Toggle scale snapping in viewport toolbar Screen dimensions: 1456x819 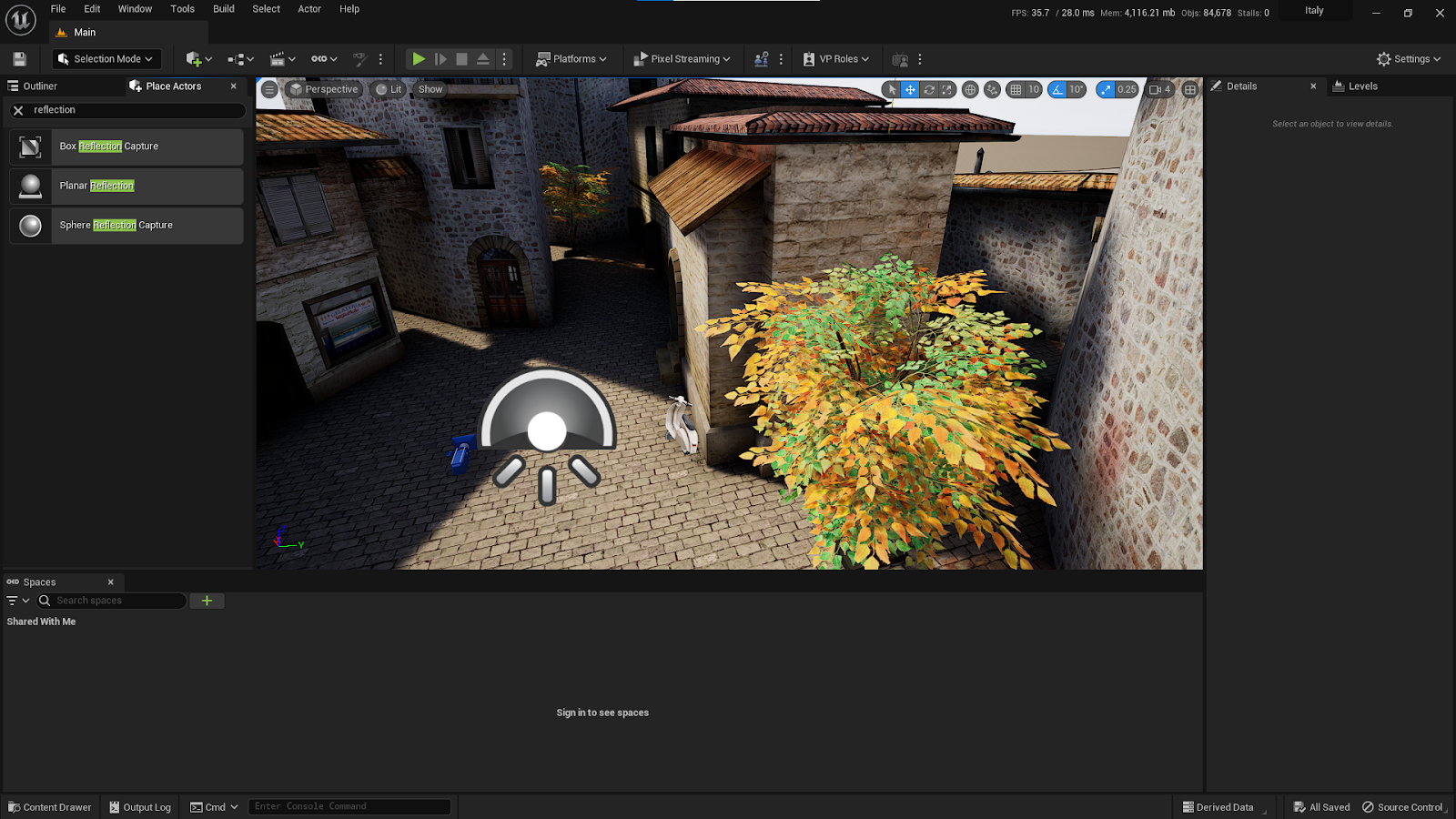pyautogui.click(x=1105, y=89)
